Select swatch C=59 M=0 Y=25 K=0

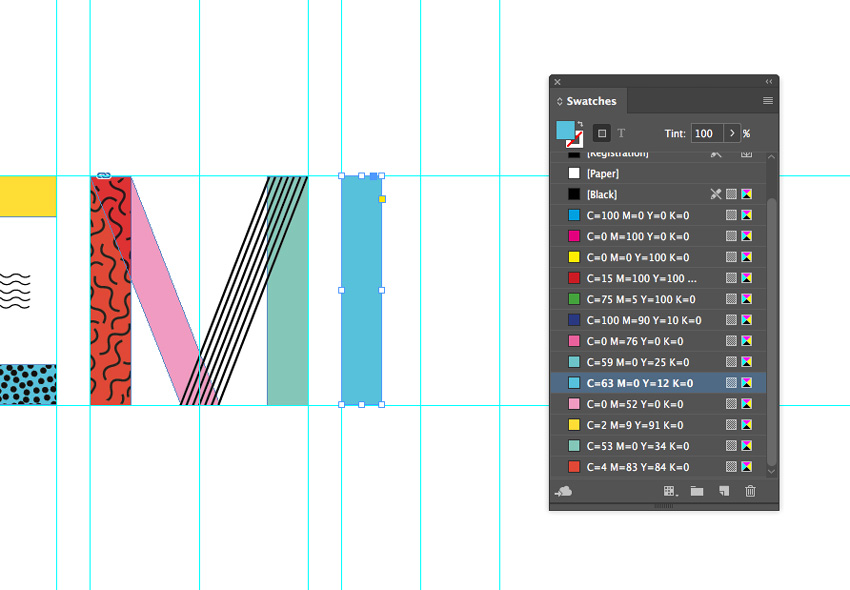pyautogui.click(x=658, y=362)
